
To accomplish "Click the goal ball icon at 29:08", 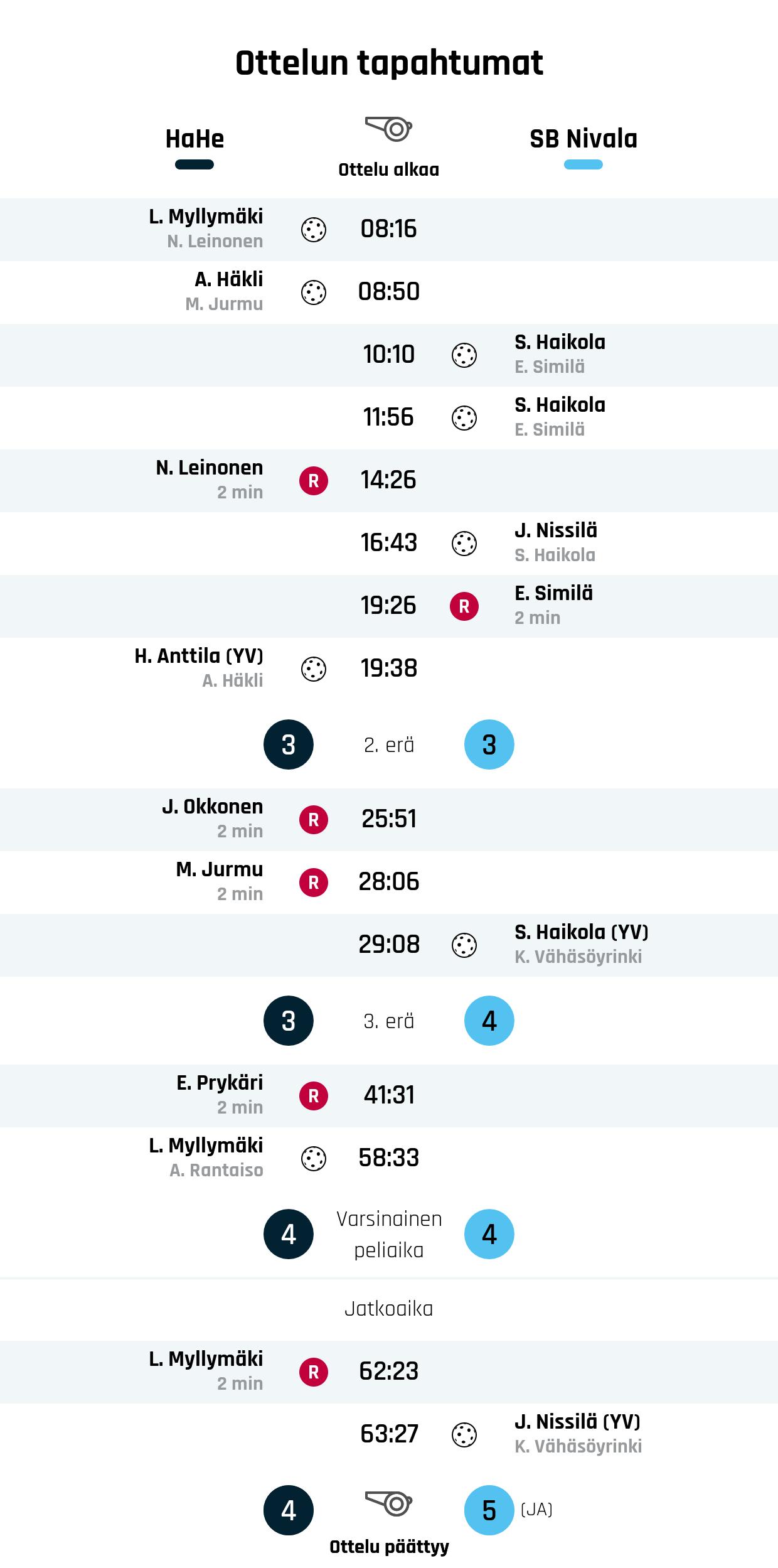I will coord(464,945).
